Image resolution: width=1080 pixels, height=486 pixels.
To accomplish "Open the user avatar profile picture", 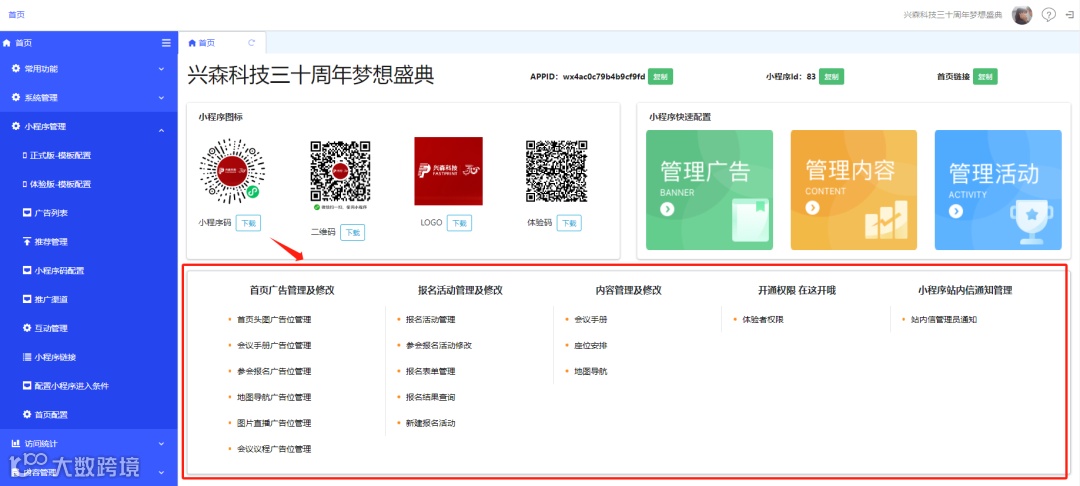I will coord(1022,14).
